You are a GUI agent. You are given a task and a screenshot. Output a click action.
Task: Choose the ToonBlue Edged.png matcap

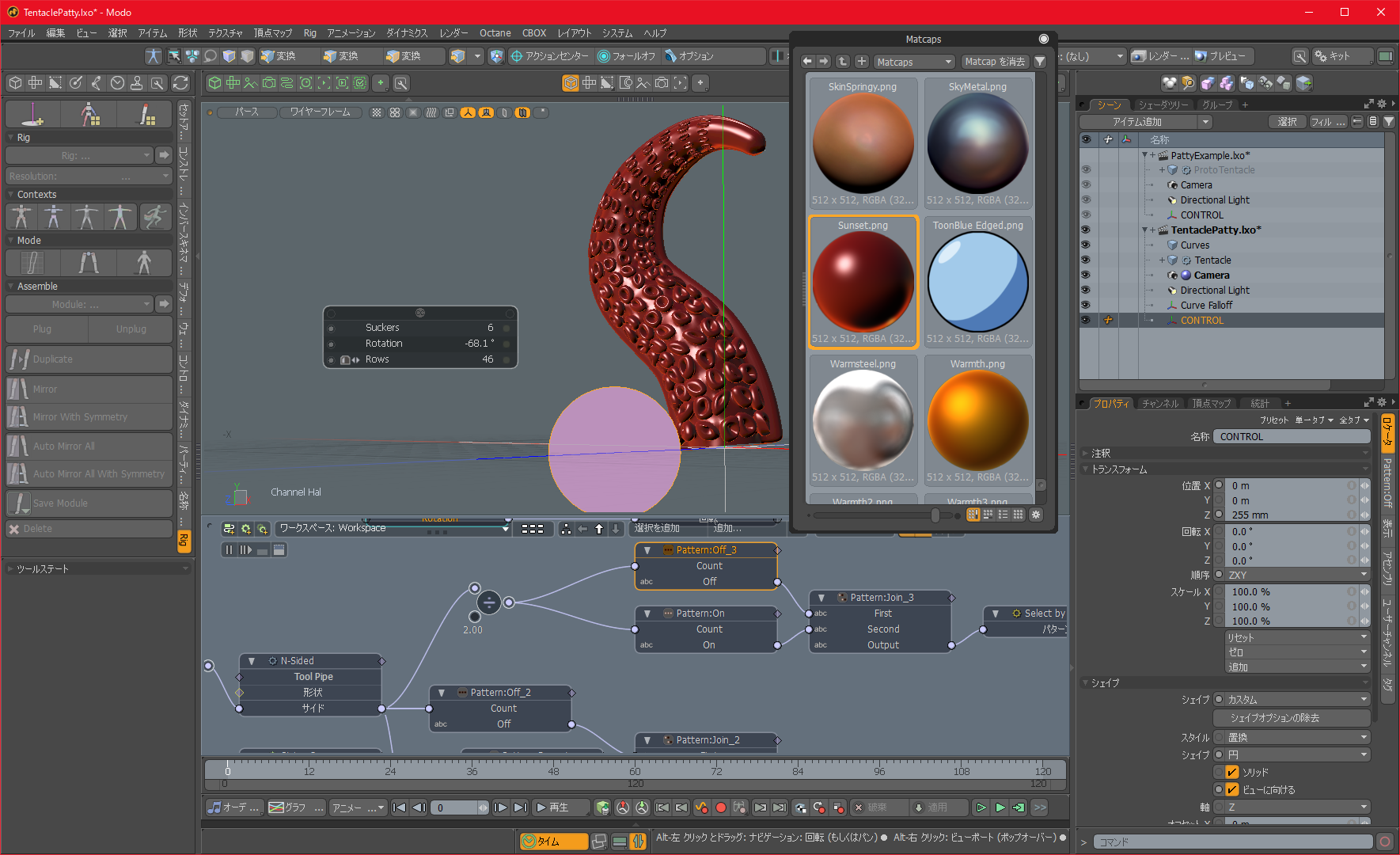(x=978, y=282)
